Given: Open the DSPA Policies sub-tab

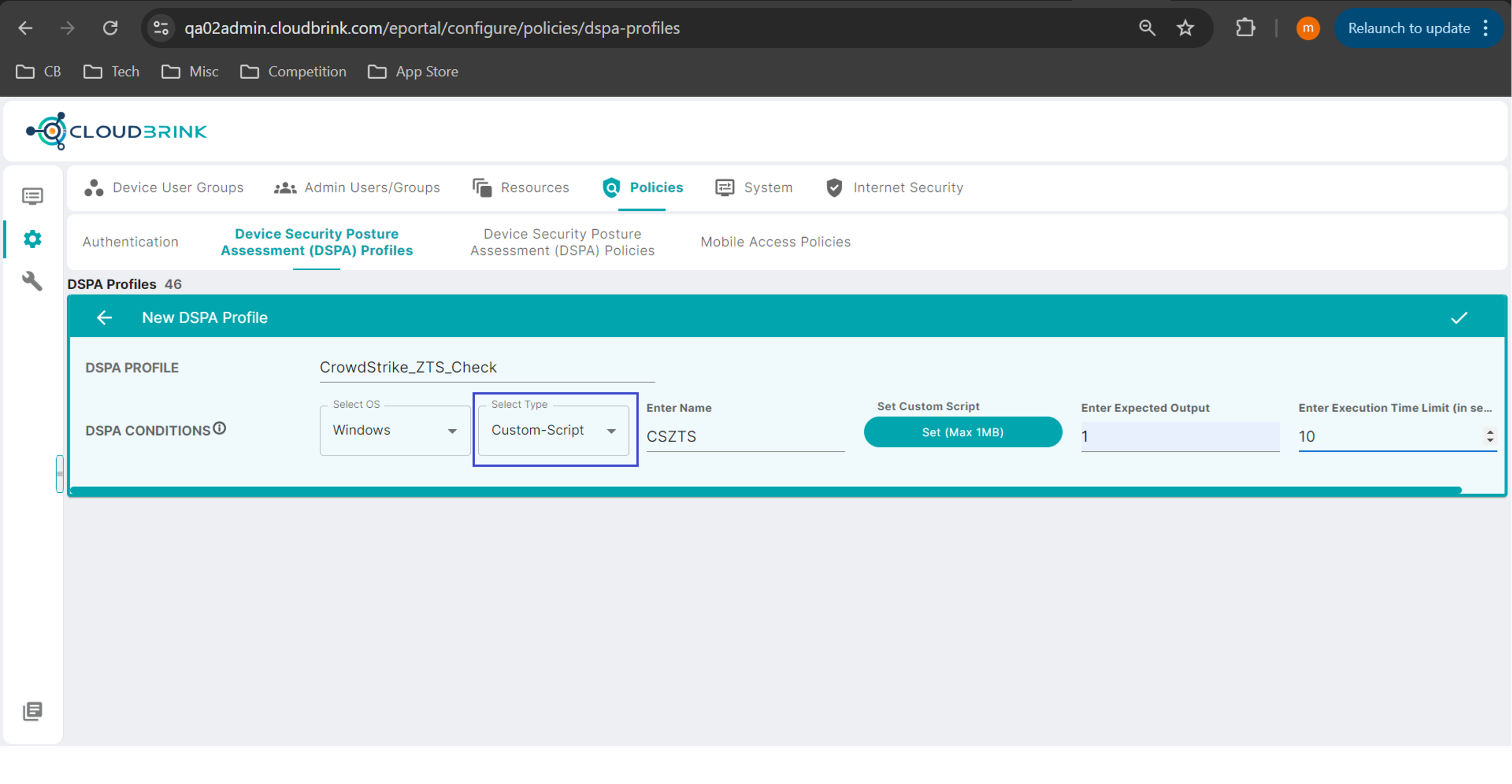Looking at the screenshot, I should pos(562,242).
